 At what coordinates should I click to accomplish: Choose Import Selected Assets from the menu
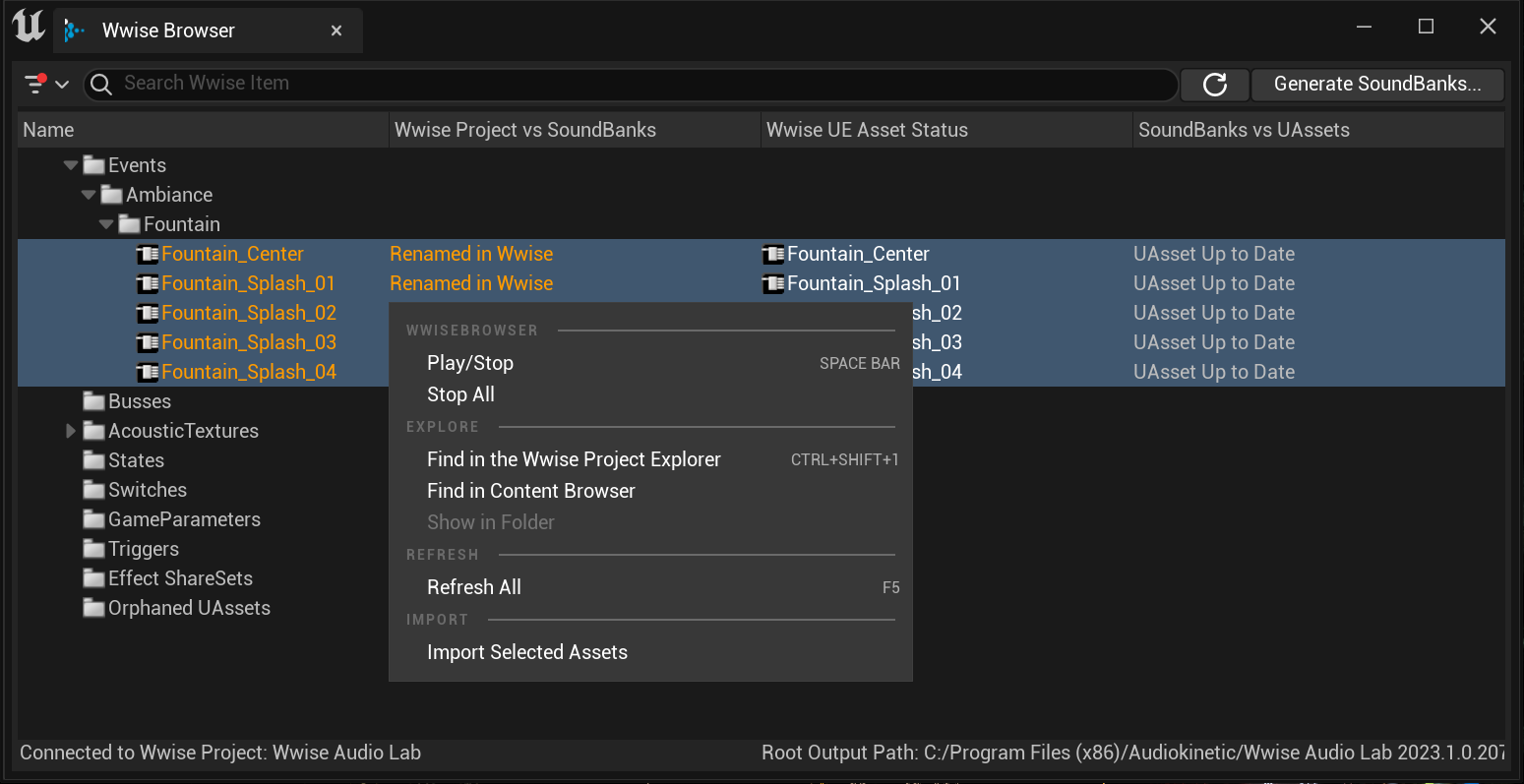527,651
